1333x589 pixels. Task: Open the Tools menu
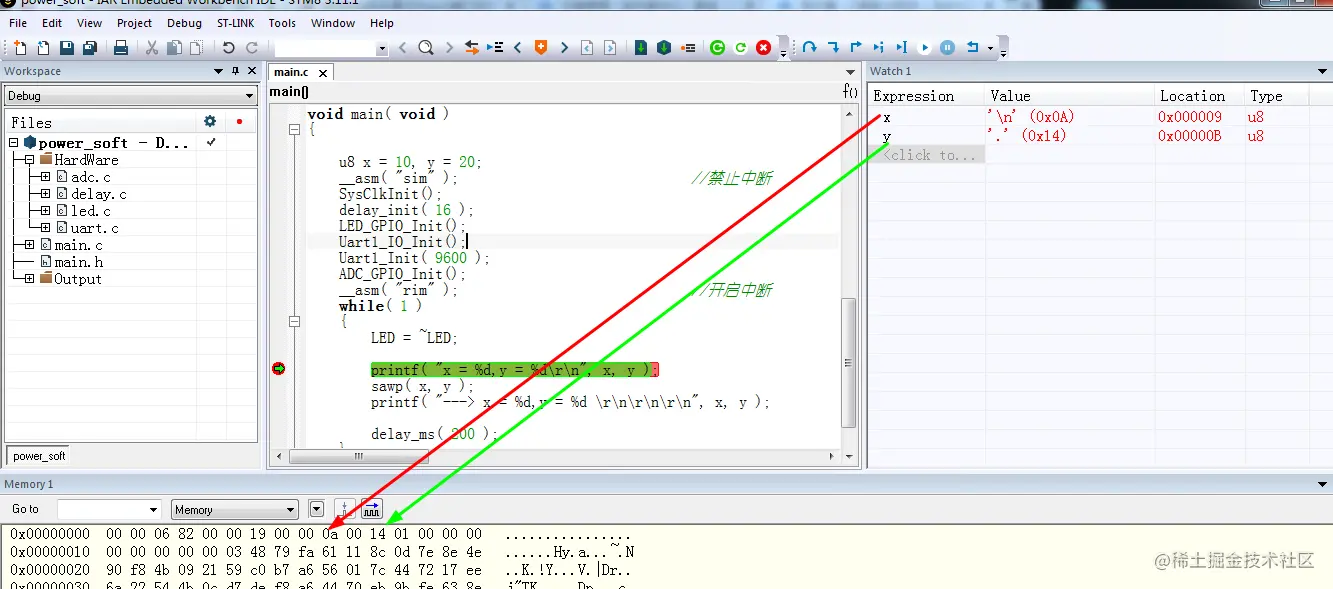pyautogui.click(x=282, y=23)
